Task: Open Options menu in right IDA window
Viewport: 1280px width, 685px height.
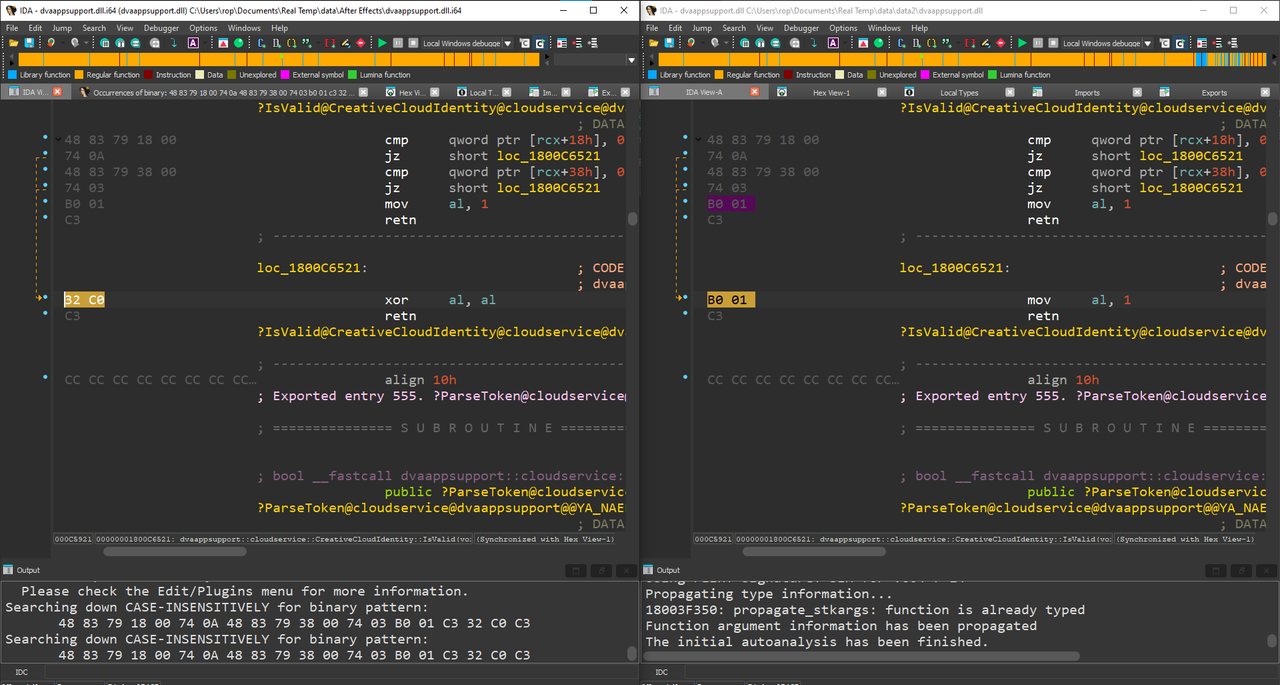Action: [x=843, y=28]
